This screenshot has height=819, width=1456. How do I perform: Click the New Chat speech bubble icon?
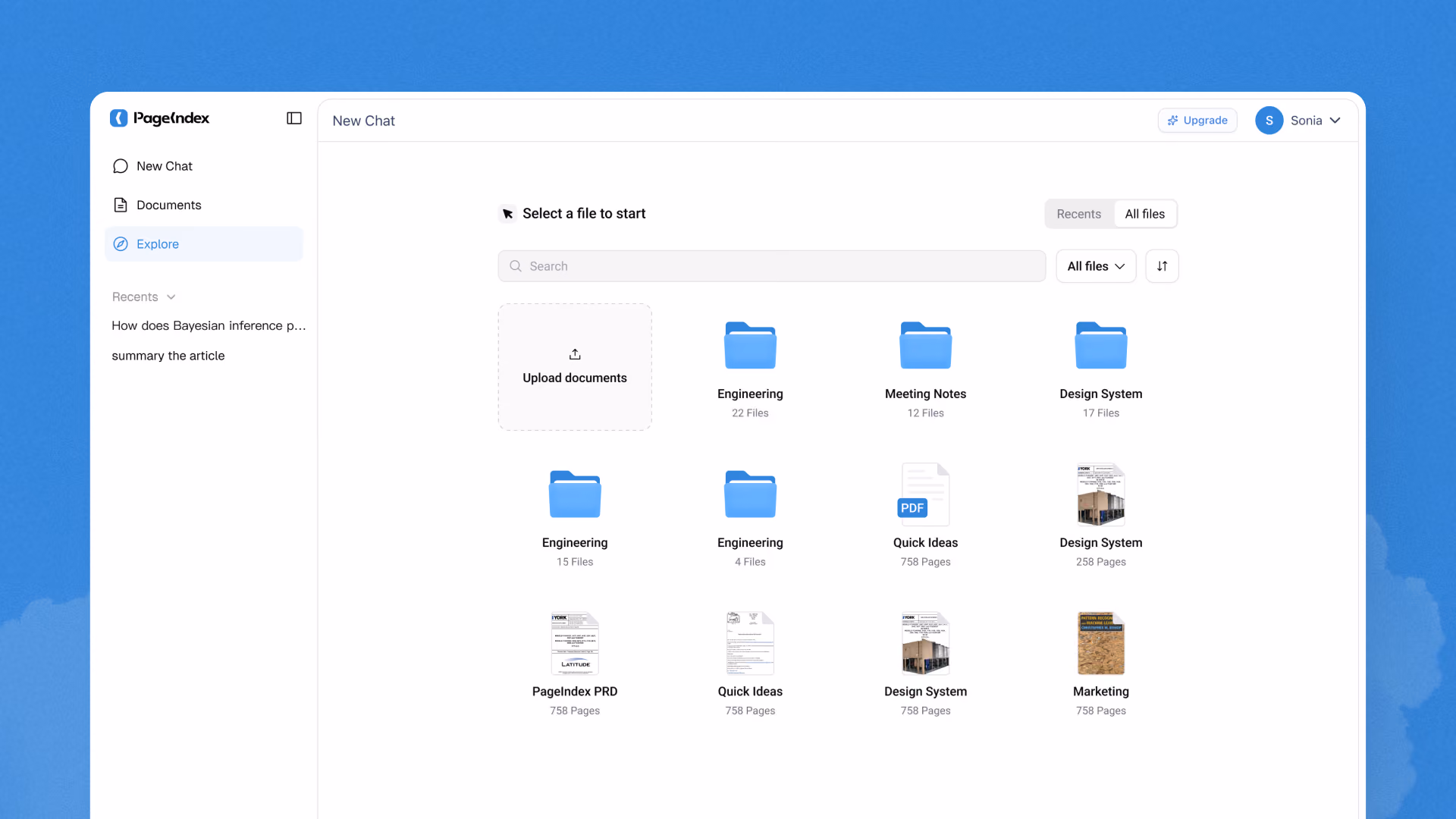(120, 166)
